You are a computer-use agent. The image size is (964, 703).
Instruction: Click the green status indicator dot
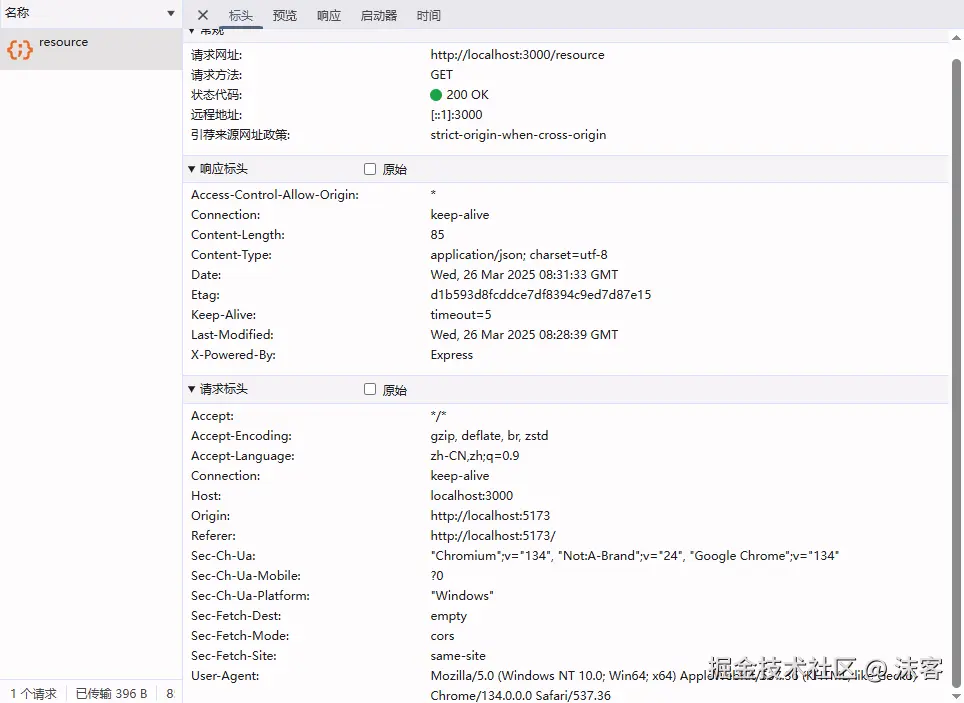coord(436,95)
